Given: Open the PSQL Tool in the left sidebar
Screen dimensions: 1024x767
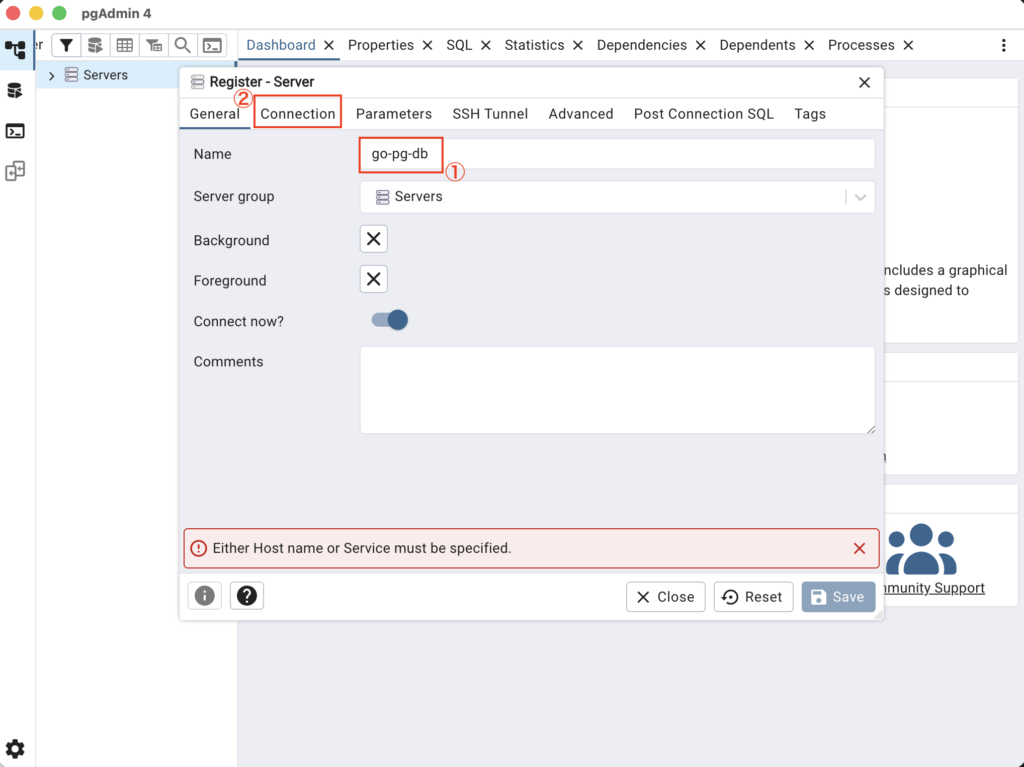Looking at the screenshot, I should coord(15,131).
